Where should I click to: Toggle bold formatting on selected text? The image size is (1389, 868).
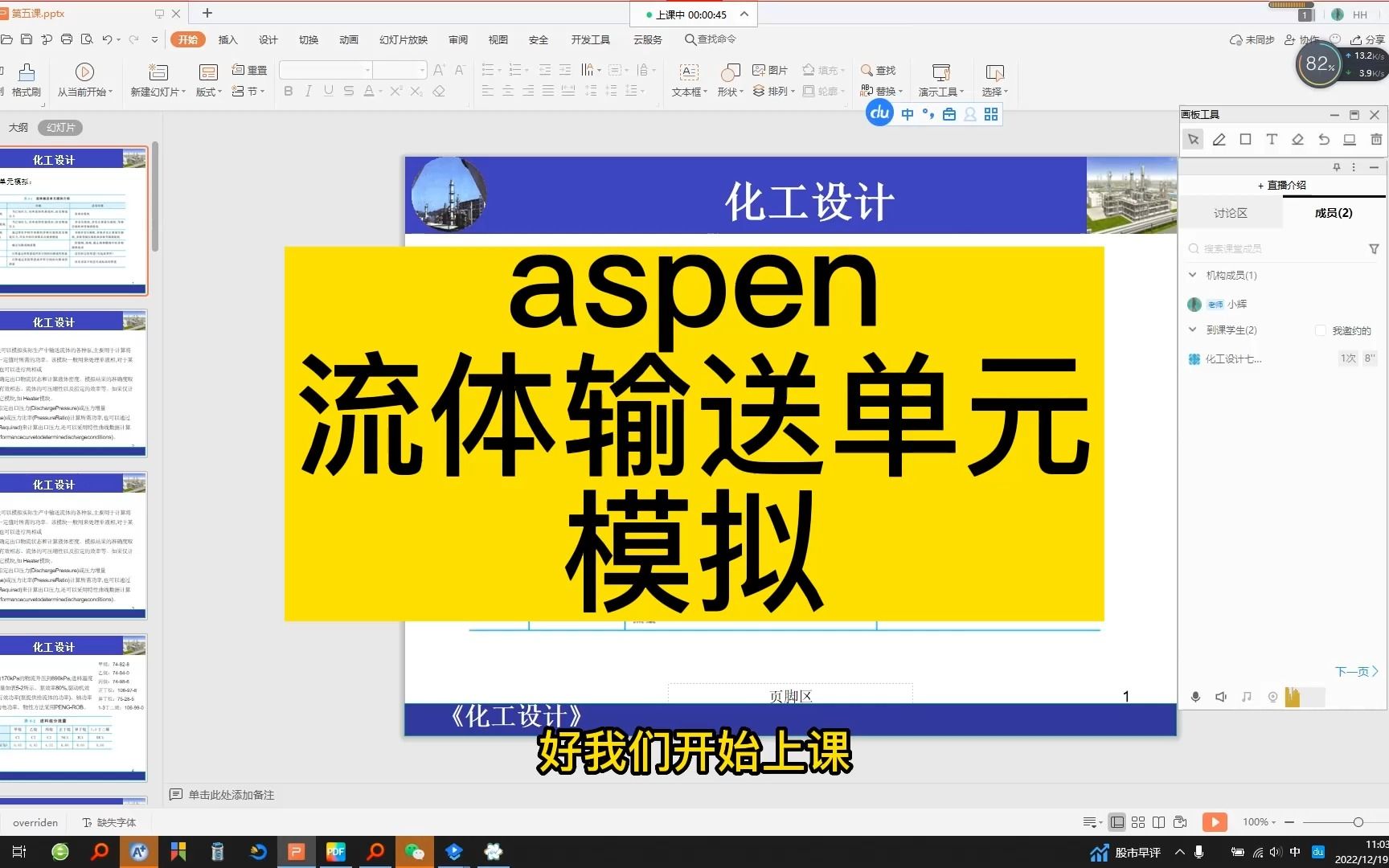288,91
